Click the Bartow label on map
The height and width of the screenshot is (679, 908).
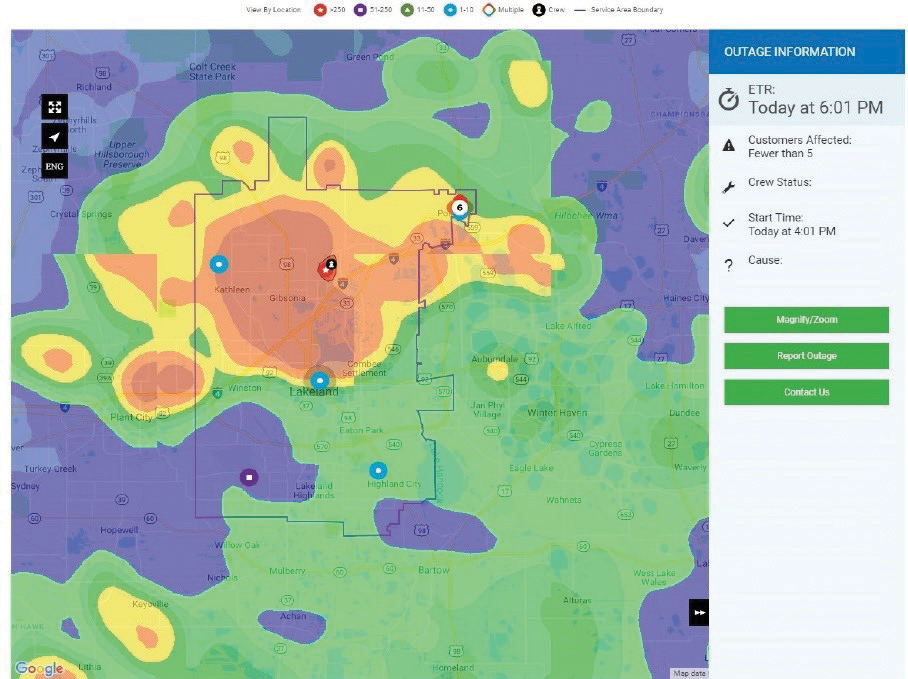pos(434,570)
